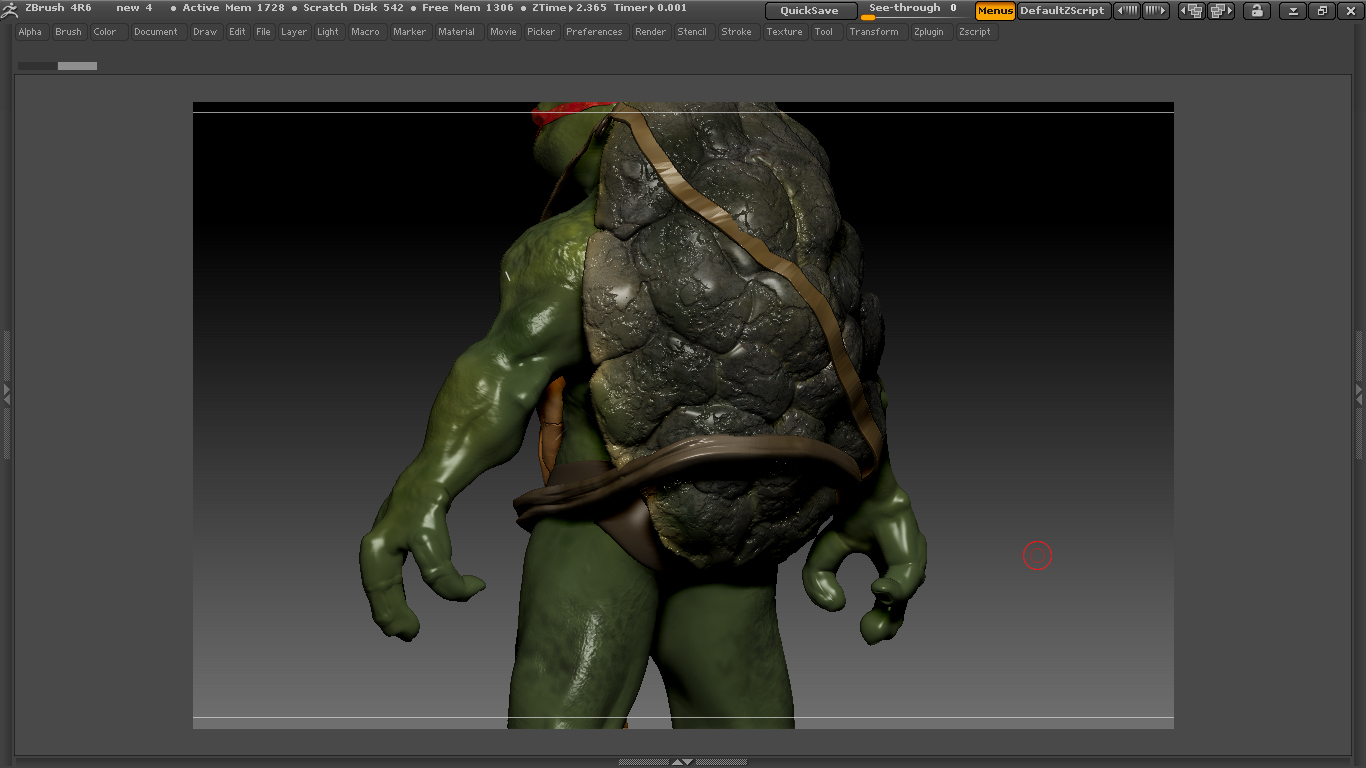This screenshot has width=1366, height=768.
Task: Run the DefaultZScript button
Action: tap(1063, 11)
